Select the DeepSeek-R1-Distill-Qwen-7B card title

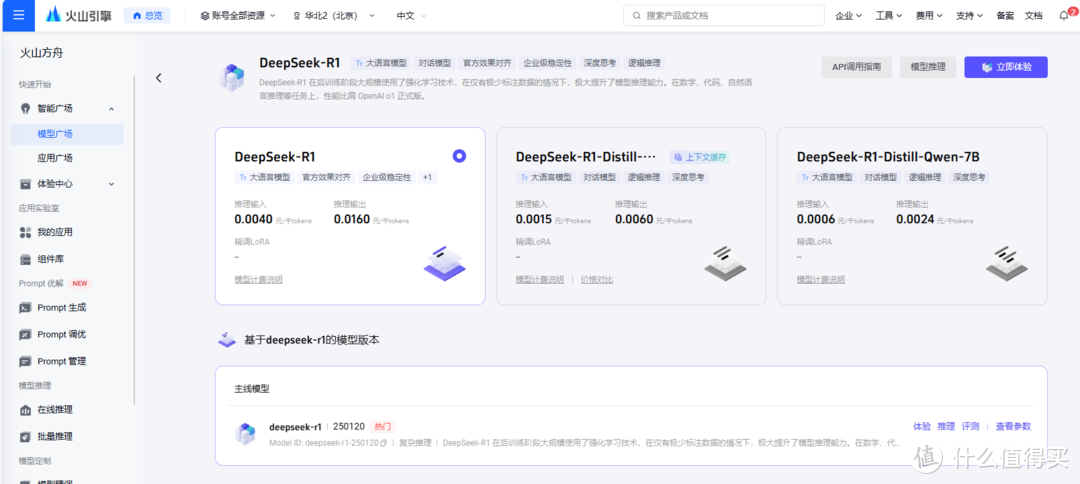click(x=888, y=156)
